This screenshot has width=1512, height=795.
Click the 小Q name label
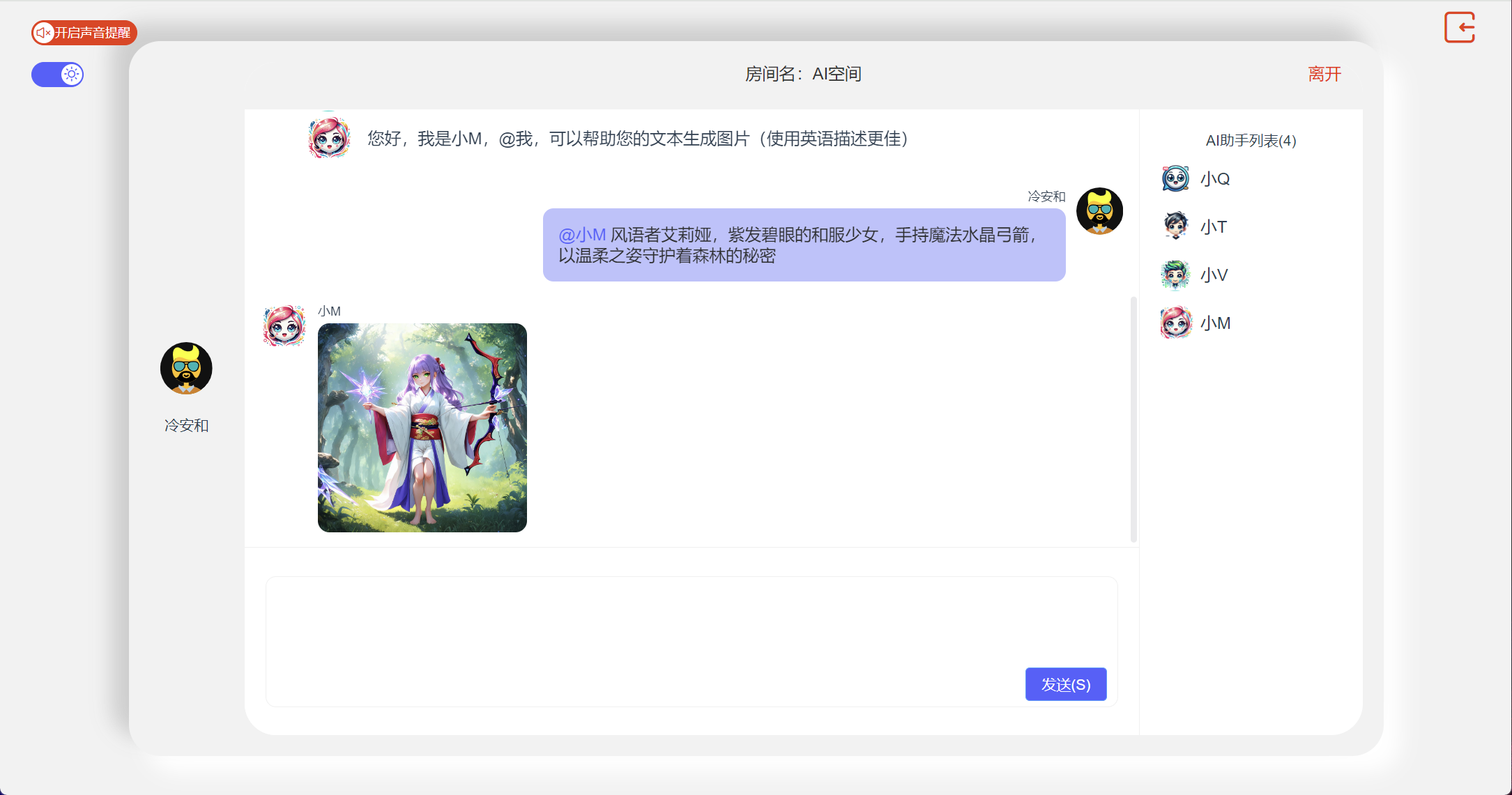(1215, 179)
